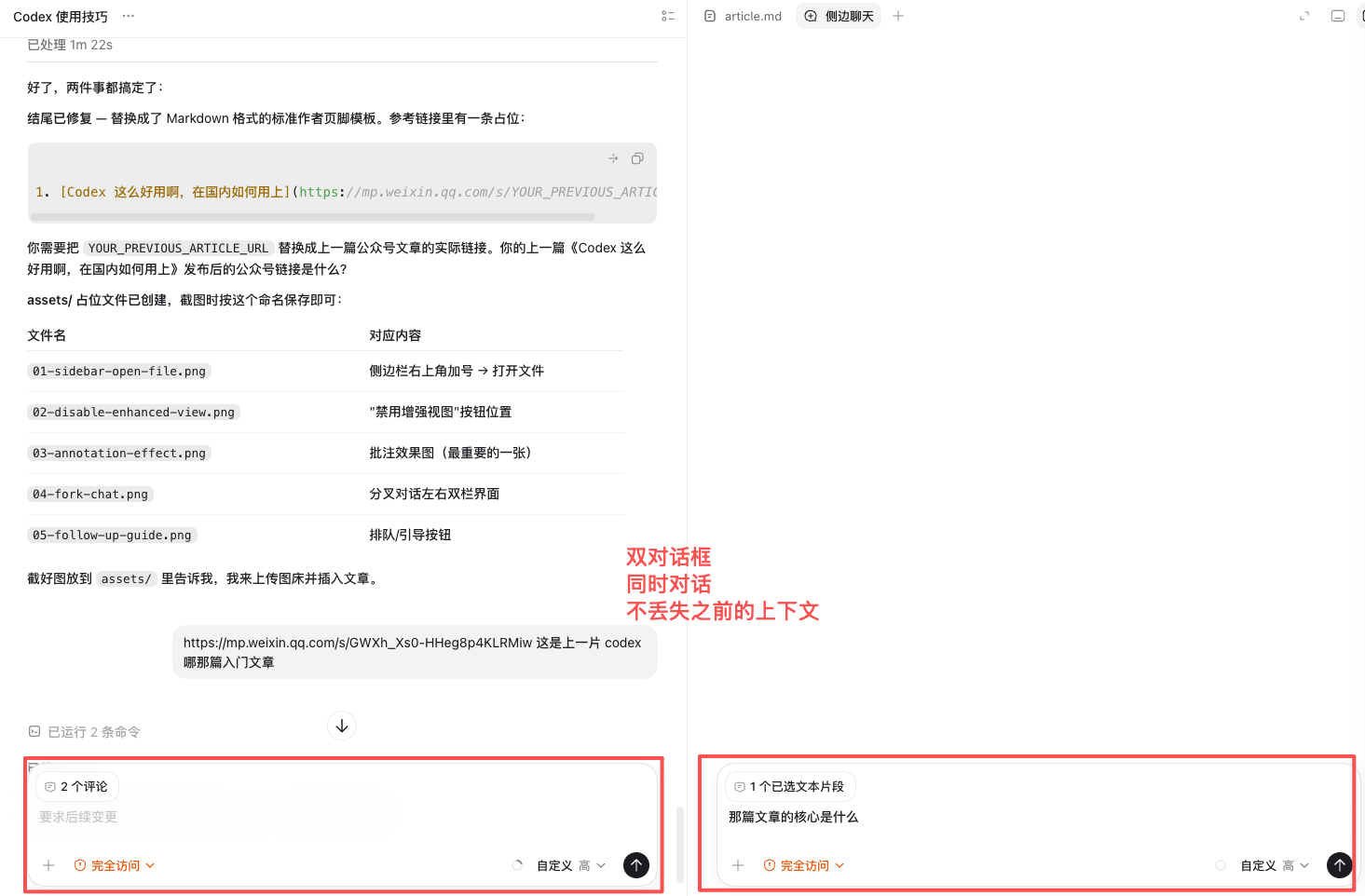Select the 01-sidebar-open-file.png filename
The height and width of the screenshot is (896, 1365).
(x=119, y=371)
